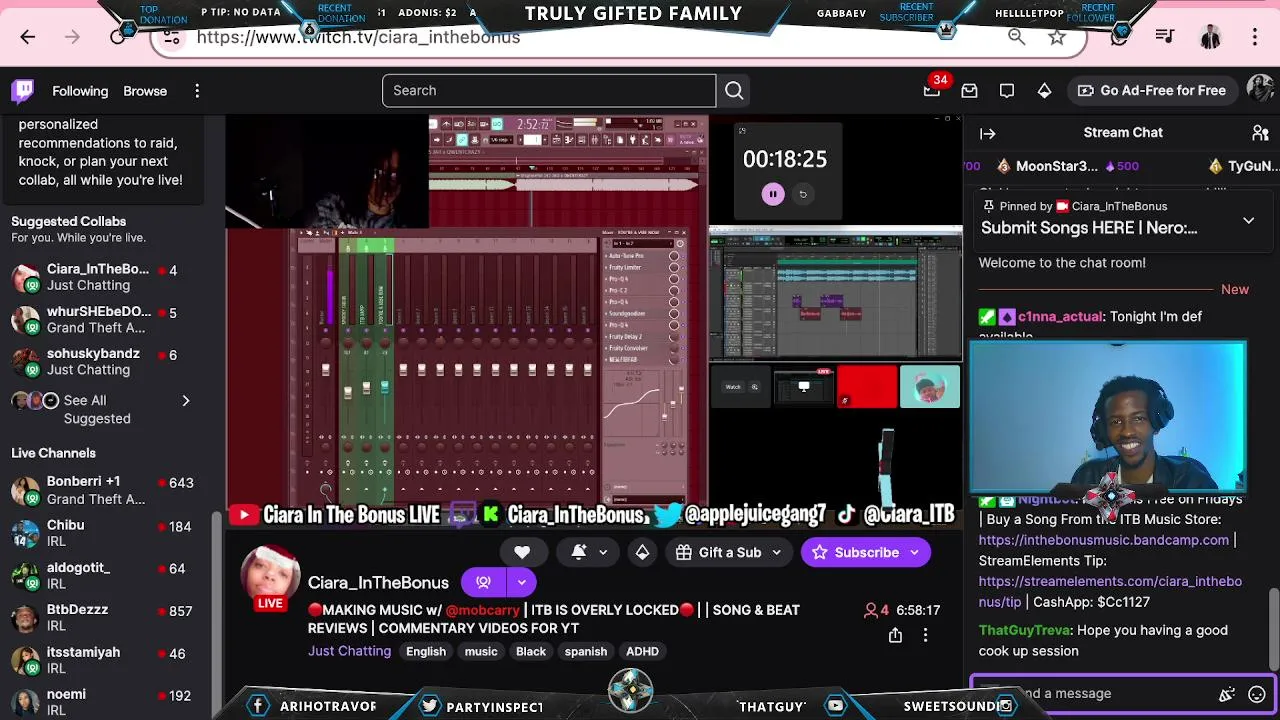Reset the 00:18:25 timer
The height and width of the screenshot is (720, 1280).
[x=803, y=195]
